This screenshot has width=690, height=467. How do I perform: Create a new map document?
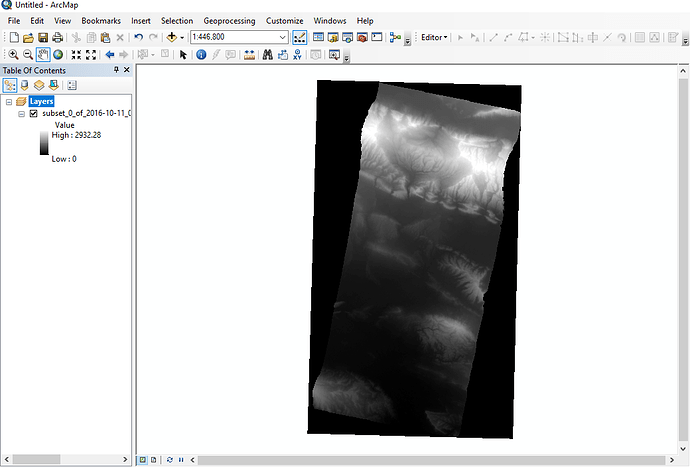14,38
